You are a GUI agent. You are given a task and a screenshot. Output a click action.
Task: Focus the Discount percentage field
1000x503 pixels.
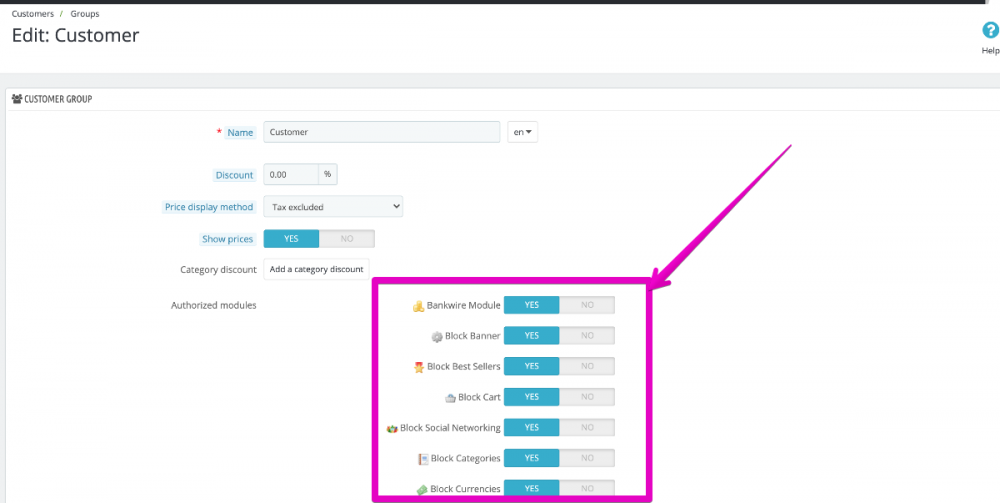(x=291, y=174)
